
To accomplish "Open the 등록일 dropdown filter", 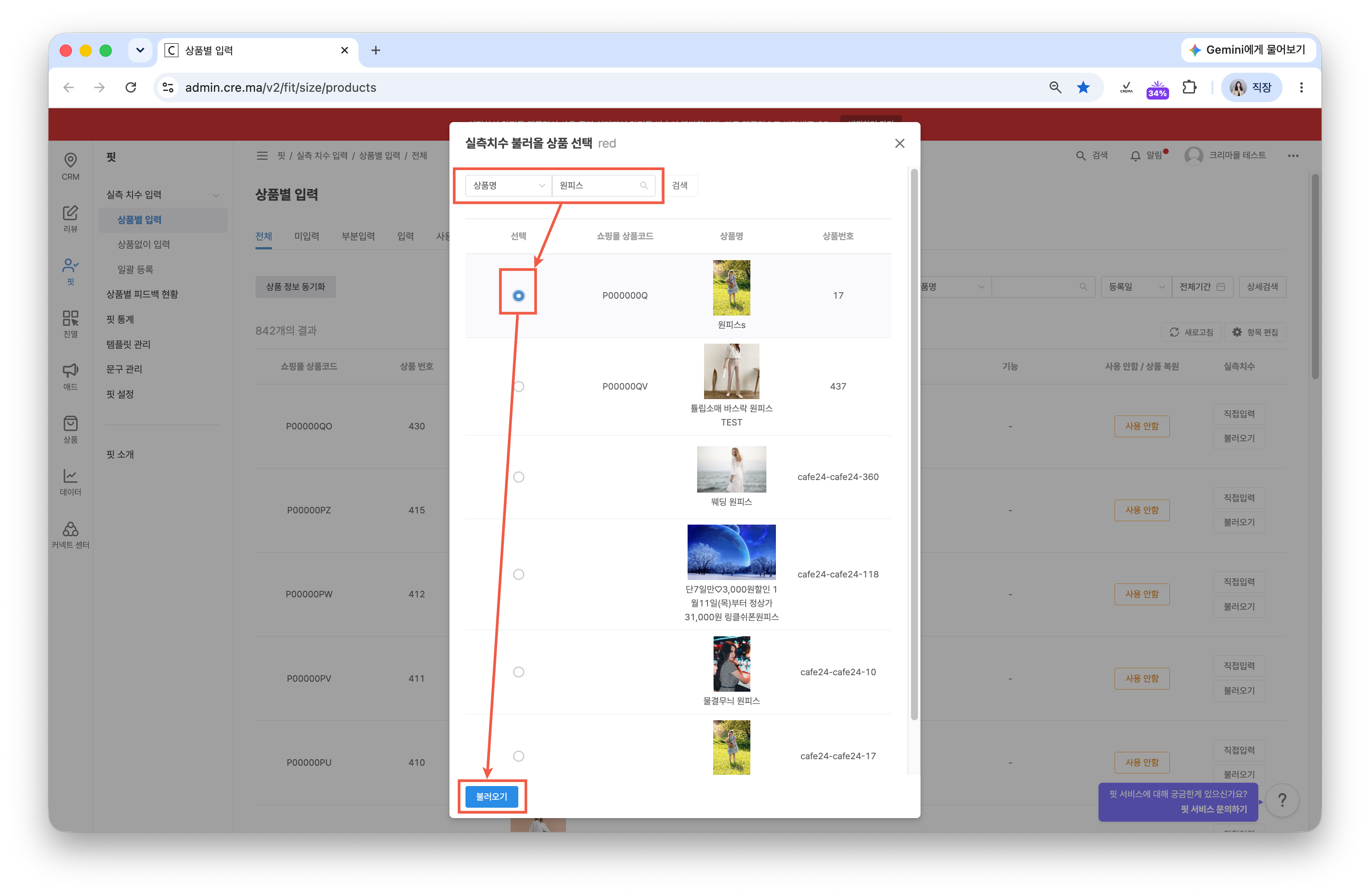I will (x=1136, y=287).
